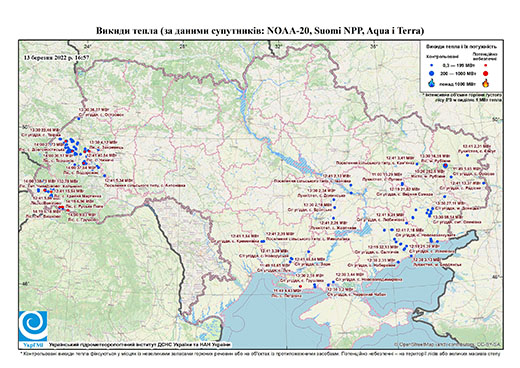Click the large red-blue marker near Rubizhne
This screenshot has height=368, width=520.
(445, 166)
